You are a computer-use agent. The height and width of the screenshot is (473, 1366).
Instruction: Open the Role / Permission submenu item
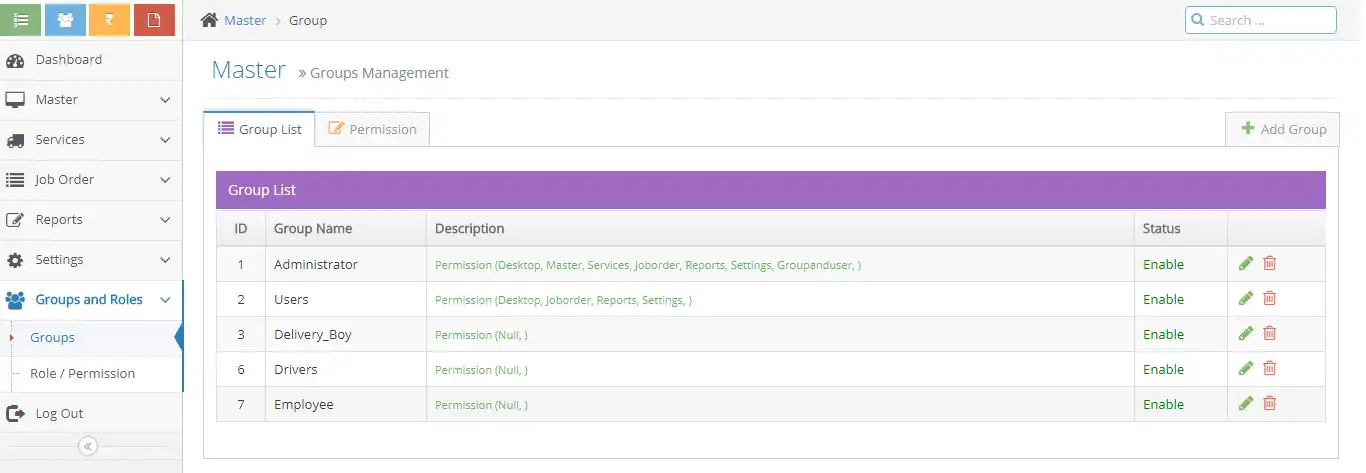pos(82,374)
